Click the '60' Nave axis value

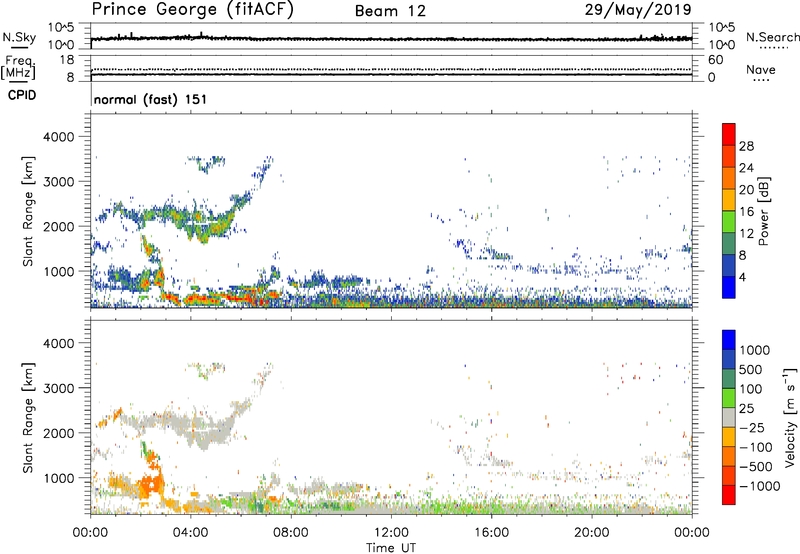coord(715,60)
